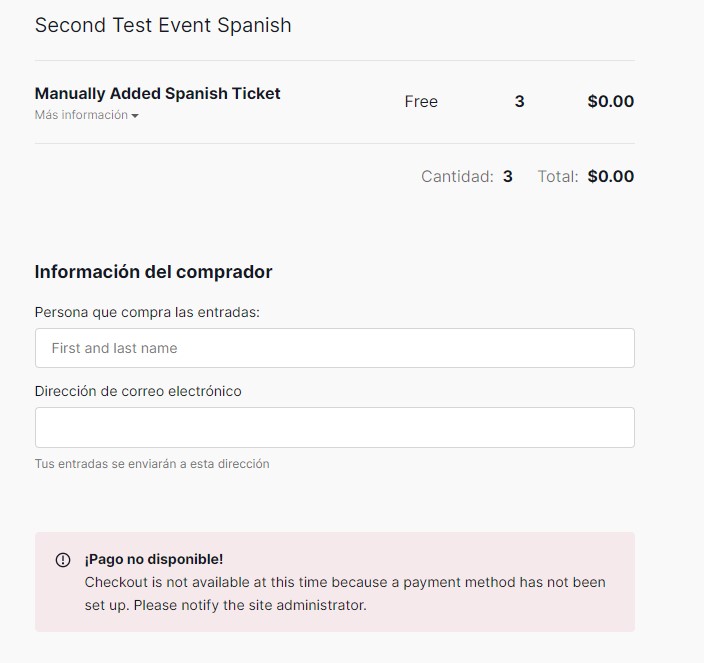Click the Free price label

[421, 101]
